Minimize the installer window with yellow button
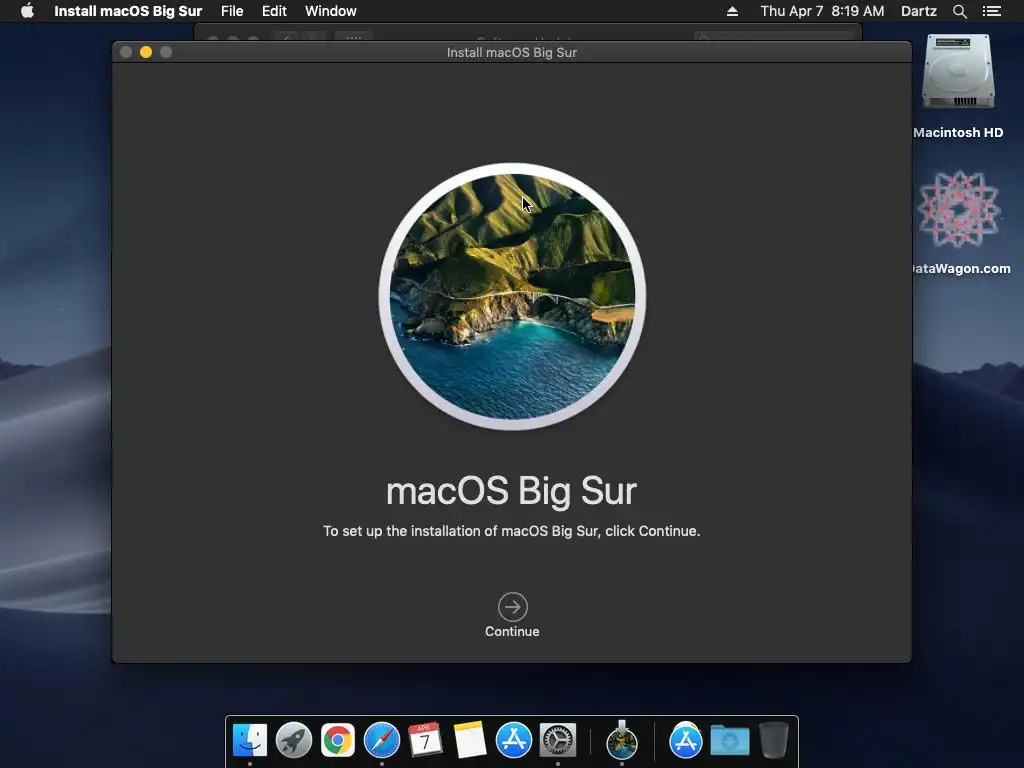1024x768 pixels. pyautogui.click(x=146, y=52)
